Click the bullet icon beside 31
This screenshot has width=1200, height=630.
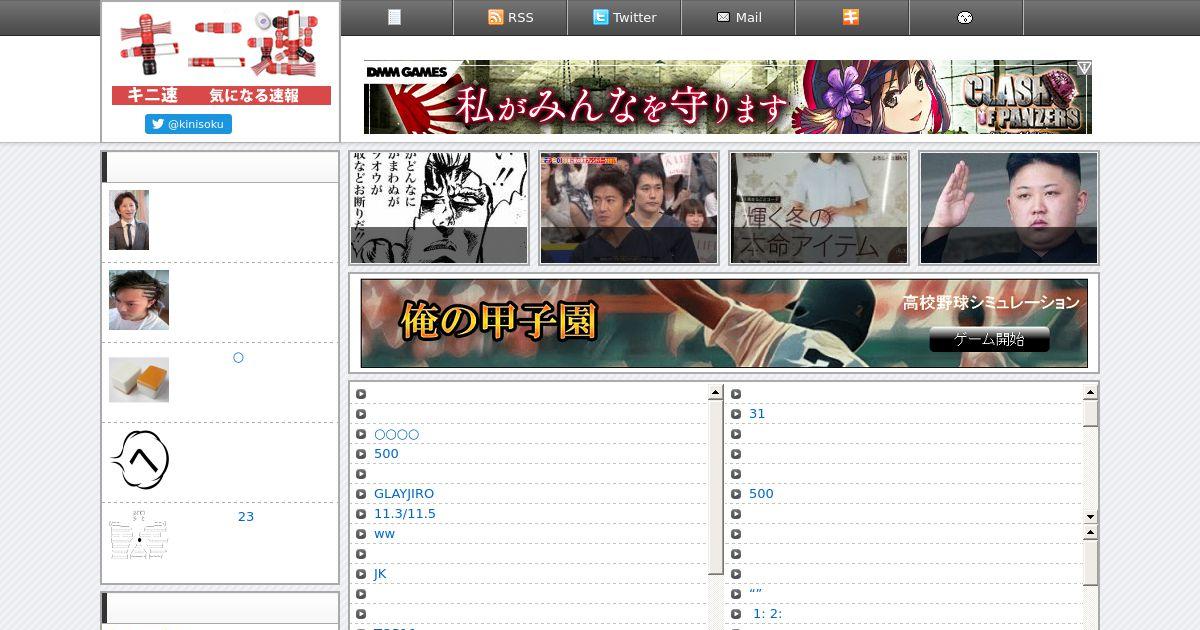tap(736, 414)
